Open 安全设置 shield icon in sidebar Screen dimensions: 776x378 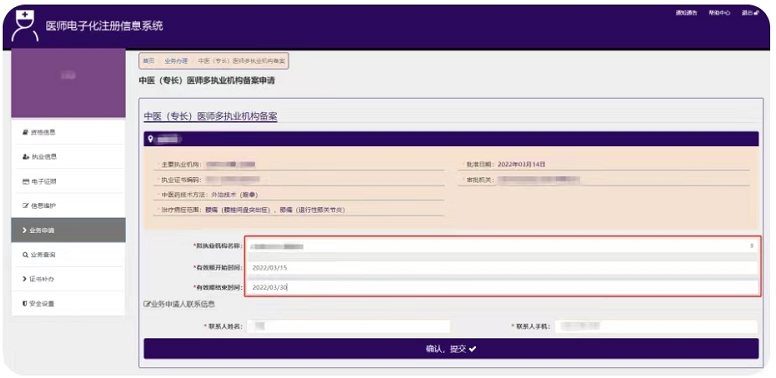[x=25, y=303]
